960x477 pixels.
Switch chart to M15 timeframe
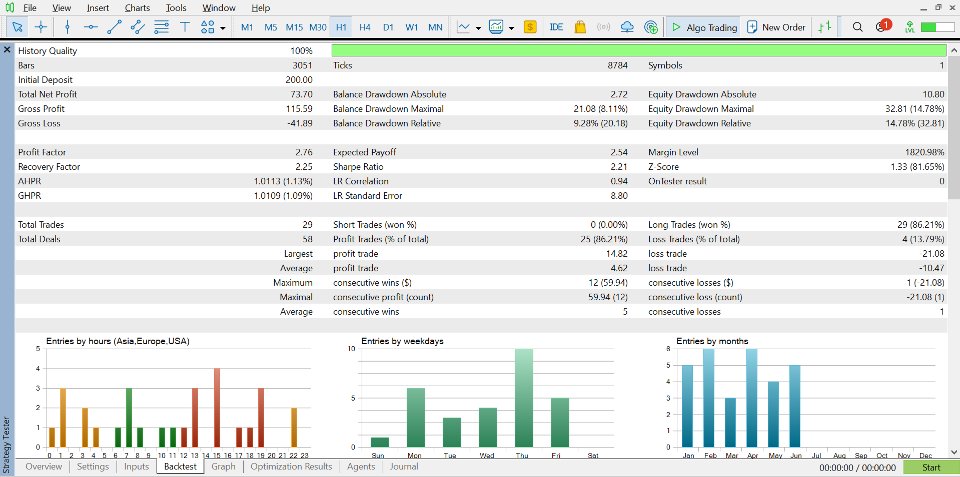[294, 27]
